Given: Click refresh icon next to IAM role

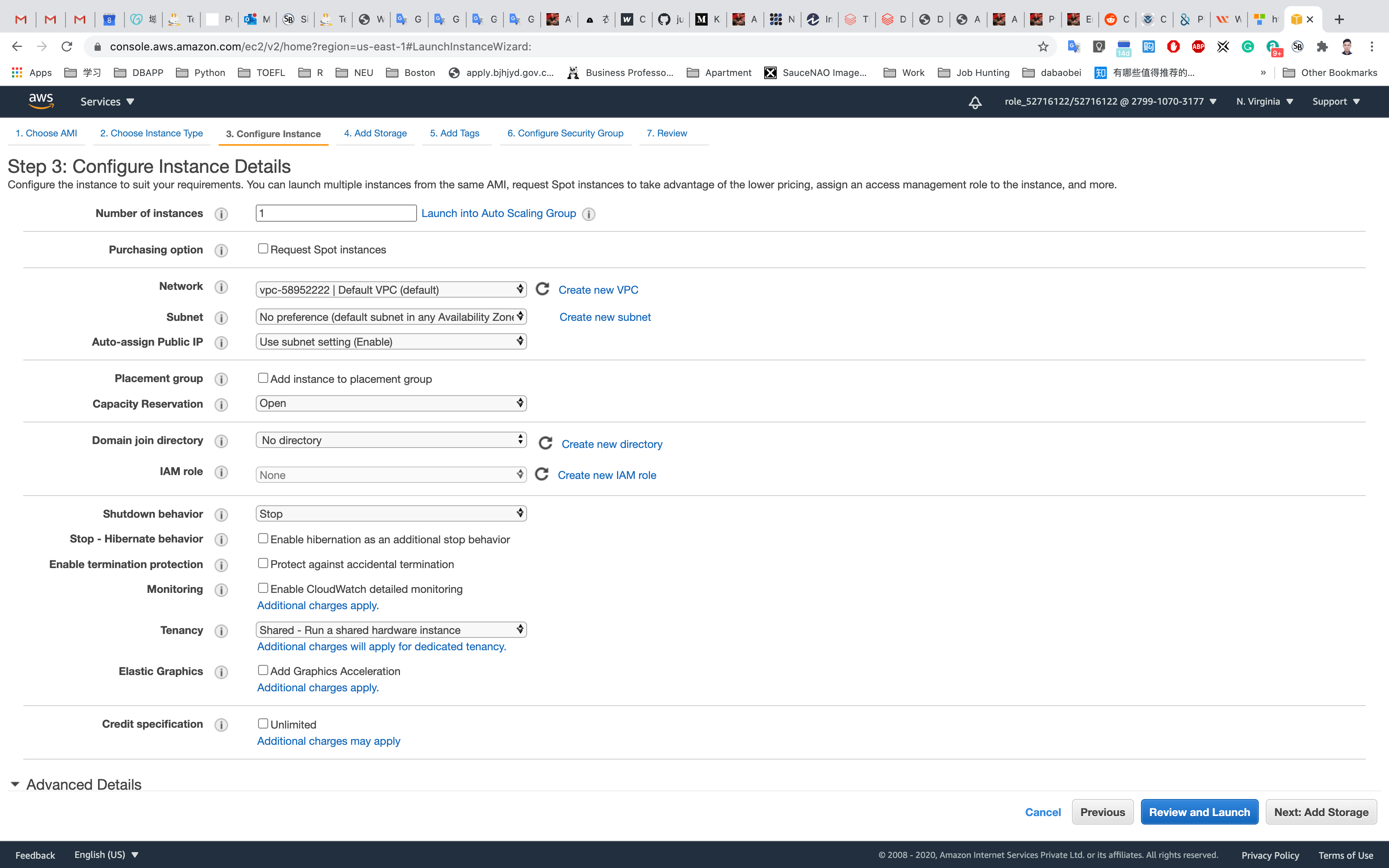Looking at the screenshot, I should 542,474.
